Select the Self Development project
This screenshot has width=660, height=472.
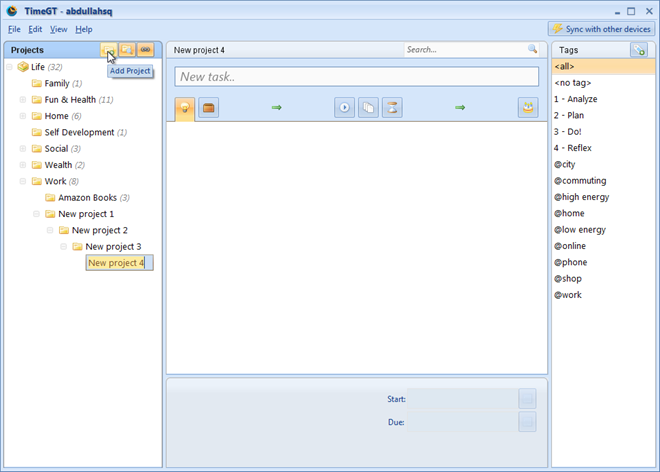coord(79,132)
